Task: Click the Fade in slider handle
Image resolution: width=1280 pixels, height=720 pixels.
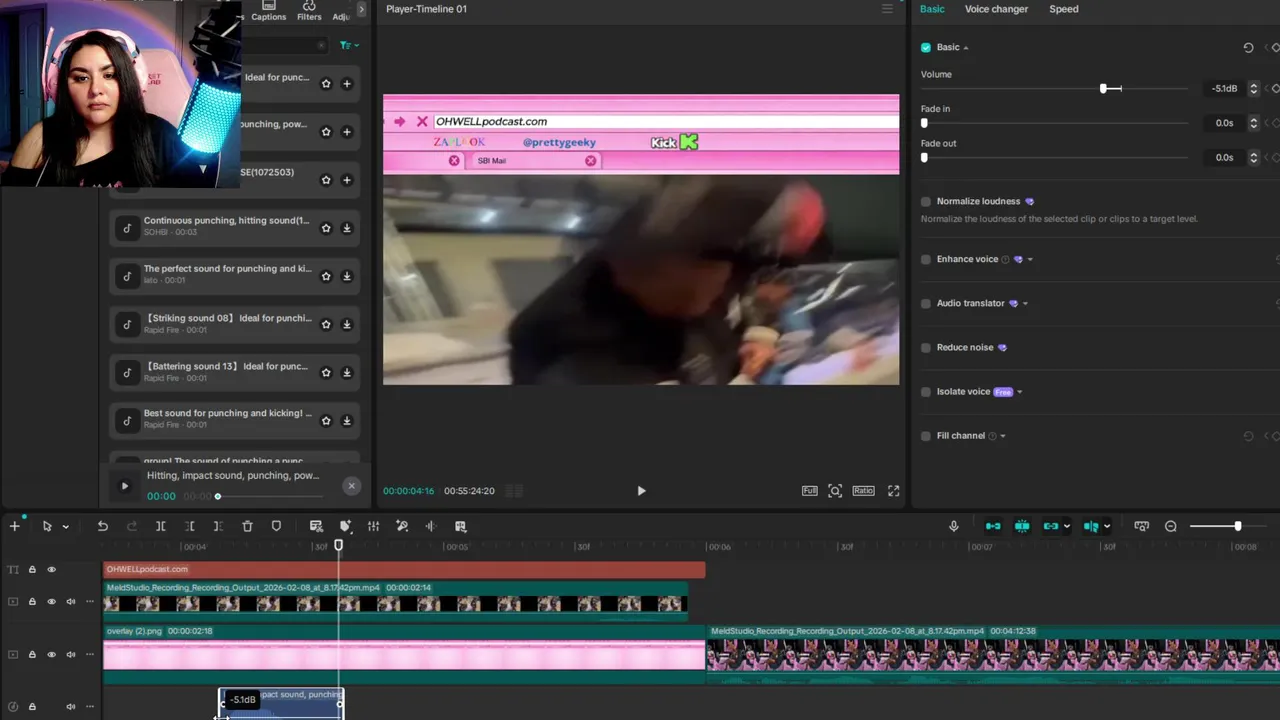Action: 924,123
